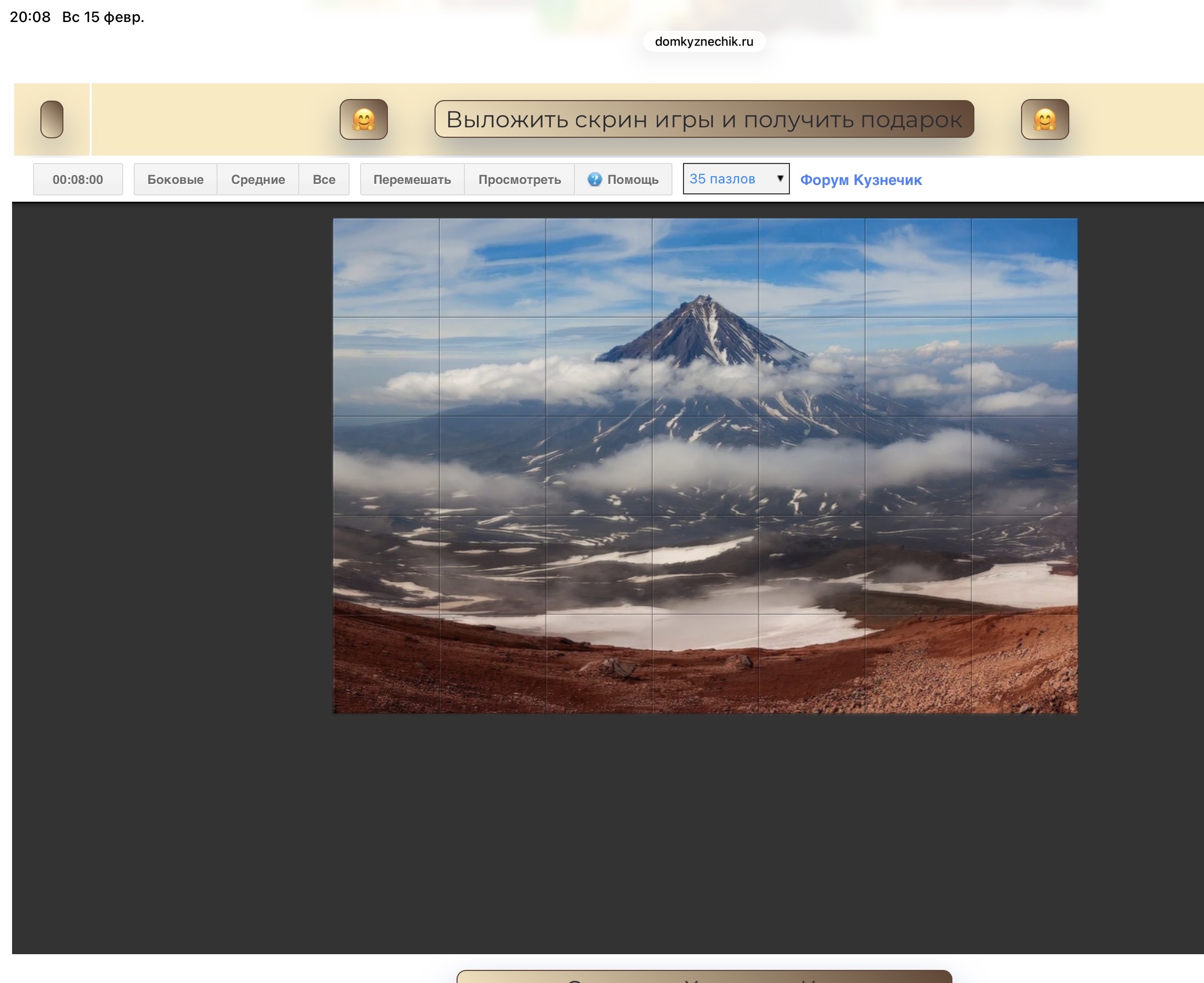Viewport: 1204px width, 983px height.
Task: Show only Боковые edge pieces
Action: pos(175,180)
